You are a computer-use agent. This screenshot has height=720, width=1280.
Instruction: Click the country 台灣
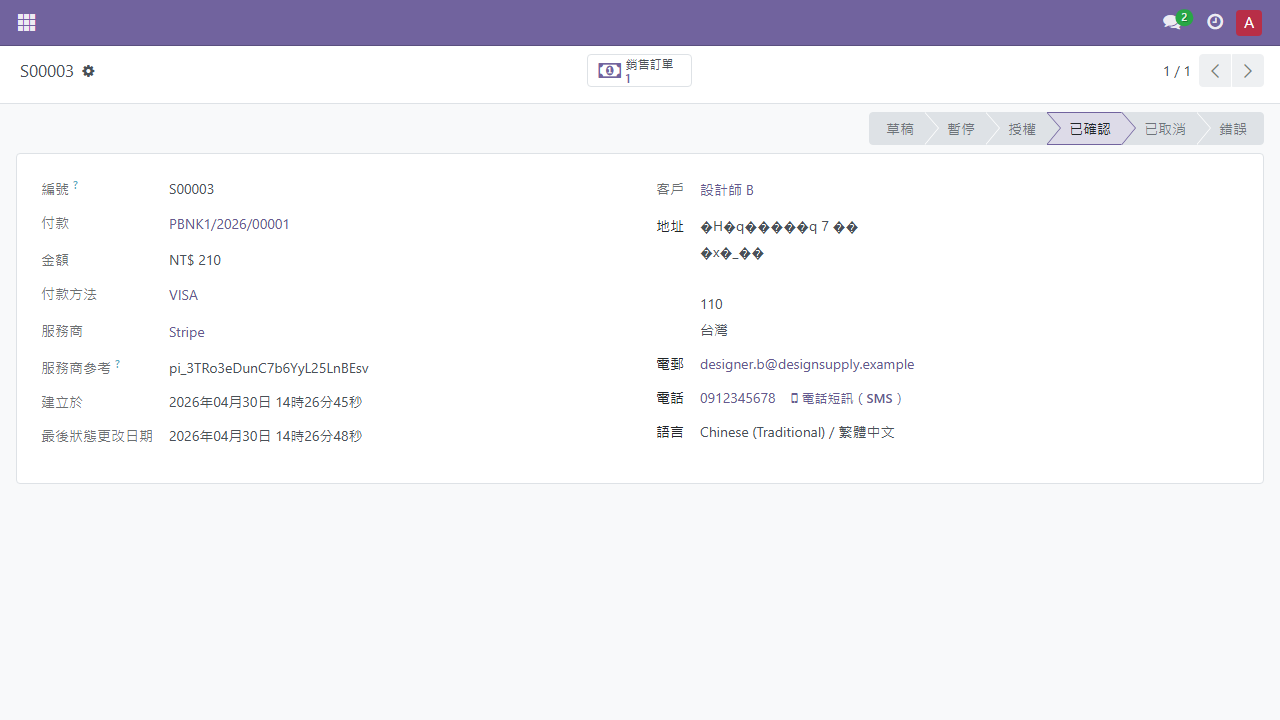714,330
